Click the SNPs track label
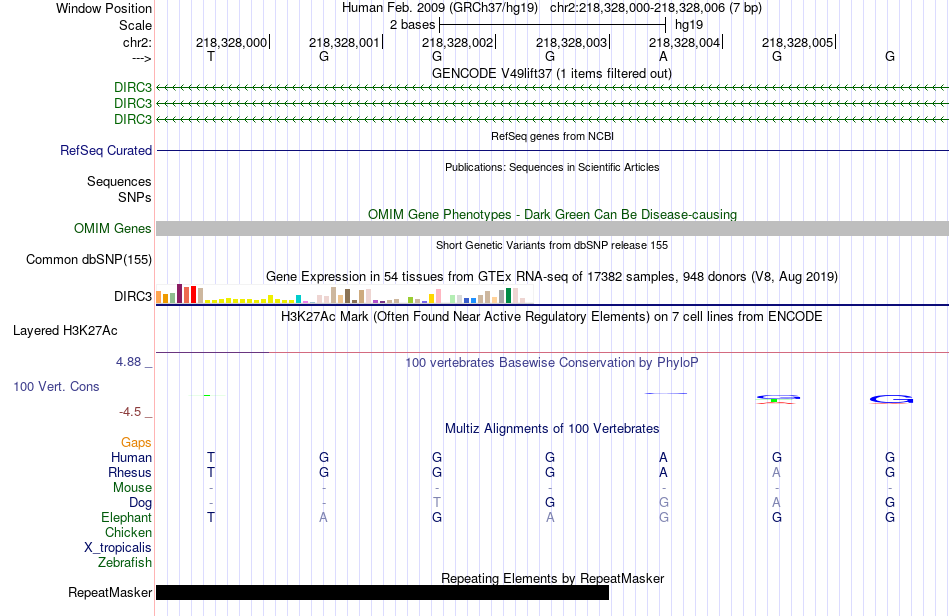950x616 pixels. click(135, 197)
